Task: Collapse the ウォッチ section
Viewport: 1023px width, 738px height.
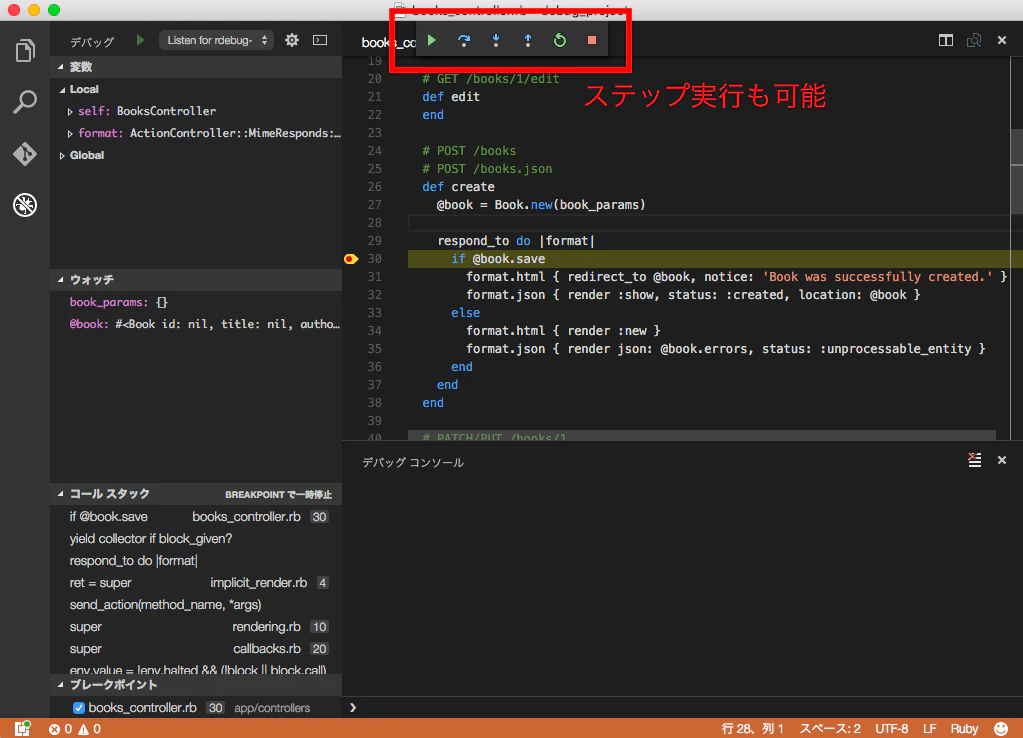Action: click(x=61, y=279)
